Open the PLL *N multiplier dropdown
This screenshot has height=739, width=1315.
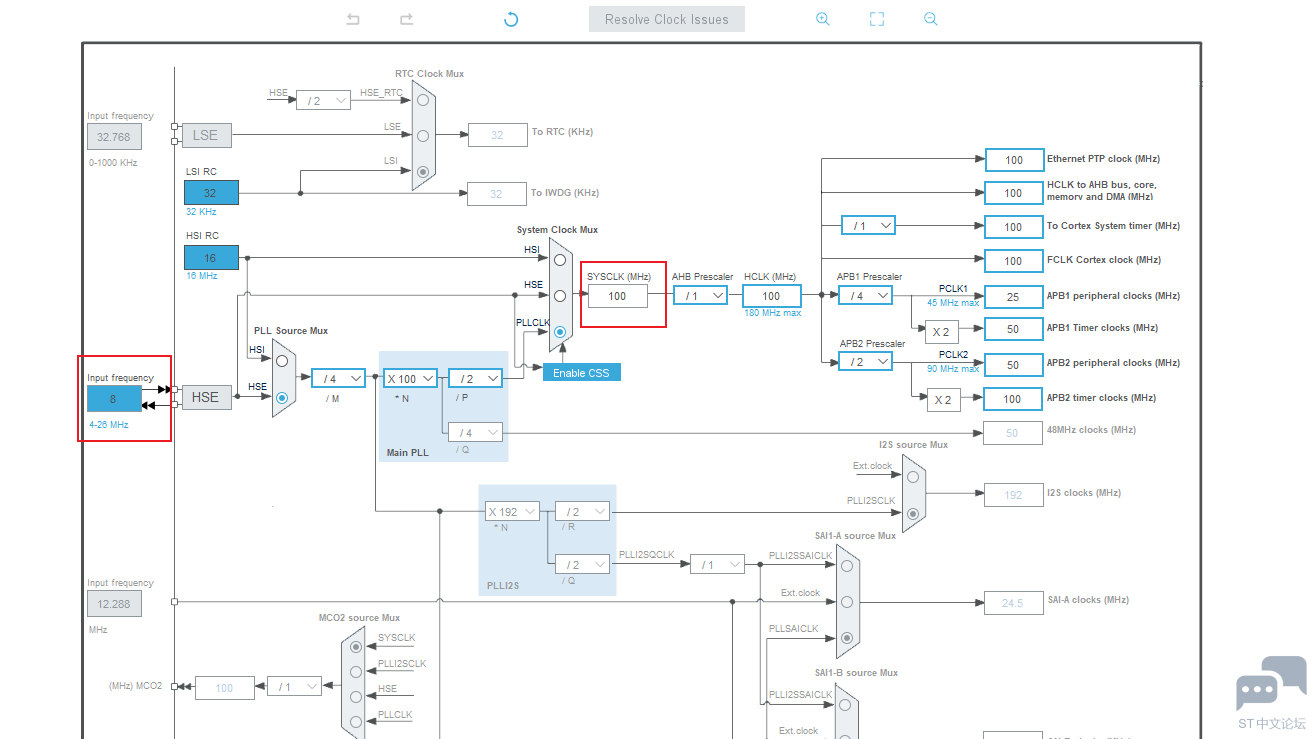point(410,378)
